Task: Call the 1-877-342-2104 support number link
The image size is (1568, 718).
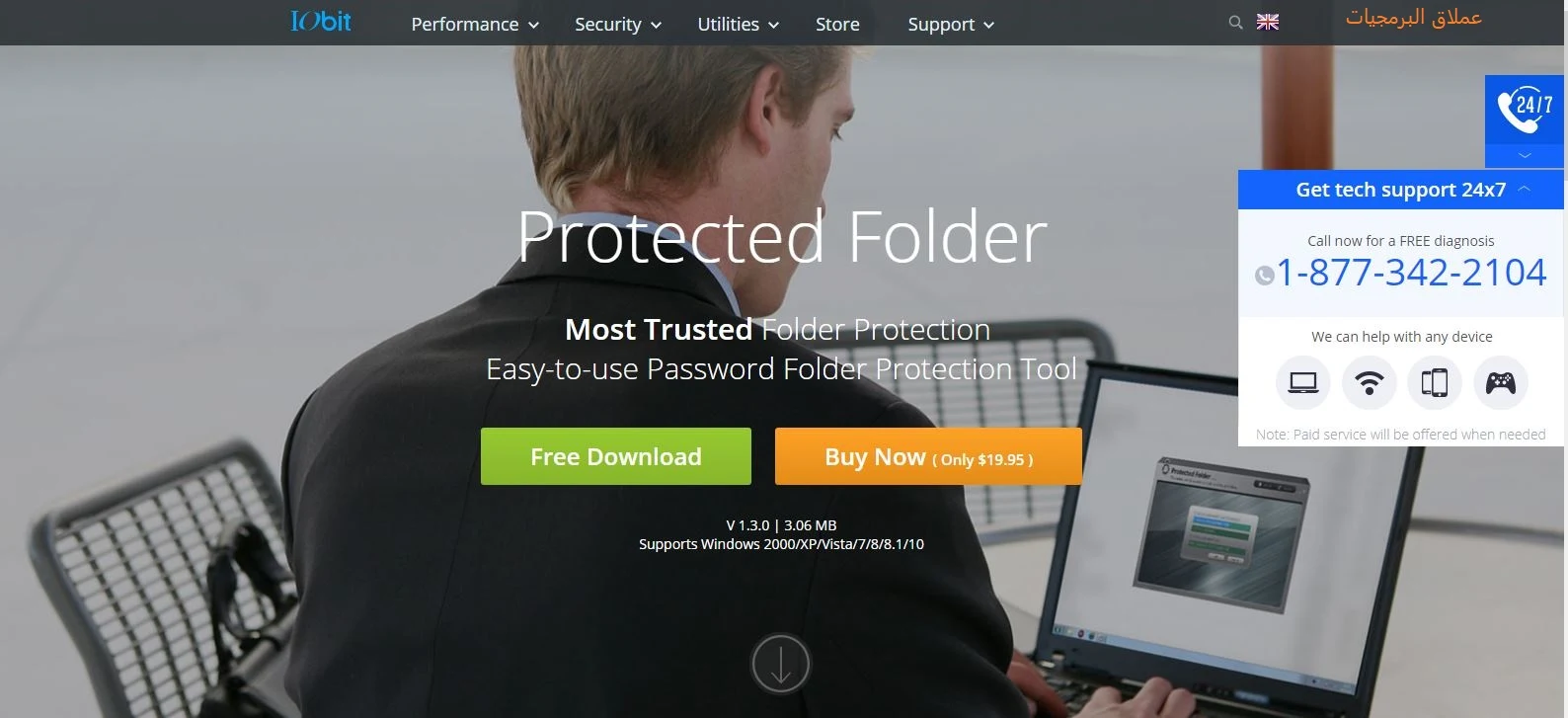Action: [1412, 273]
